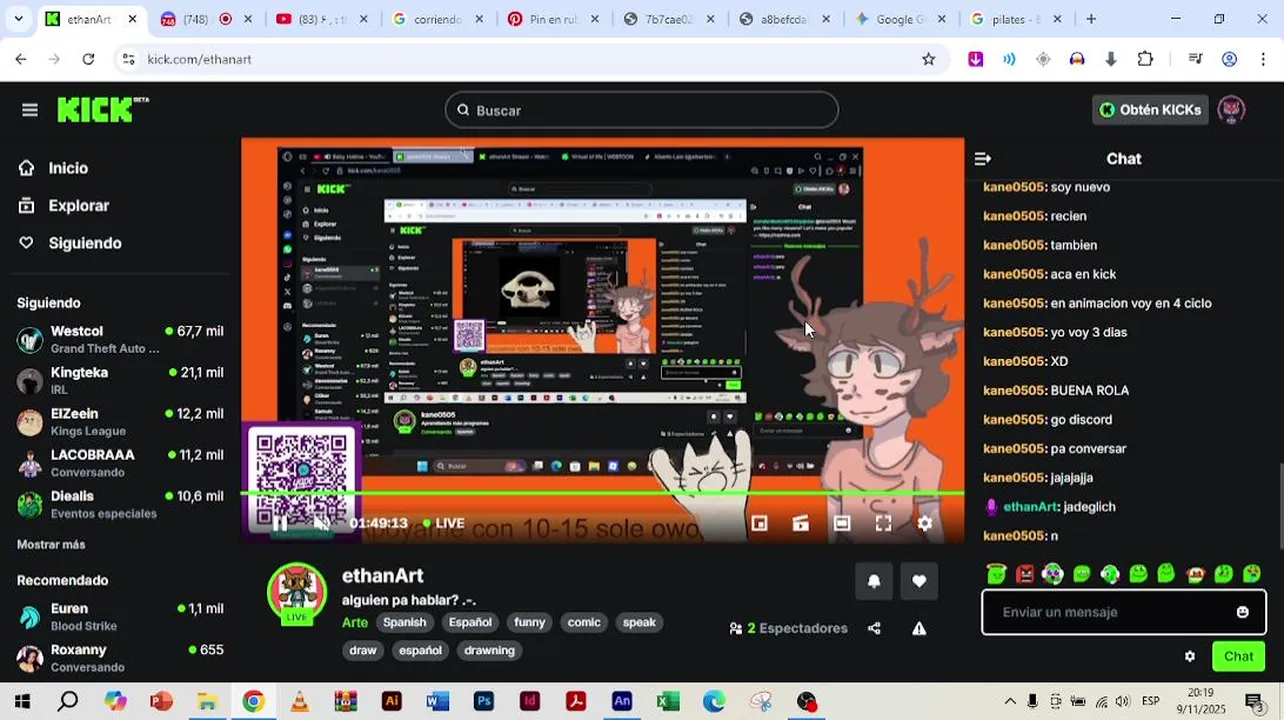Open Diealis' channel
The image size is (1284, 720).
(120, 504)
